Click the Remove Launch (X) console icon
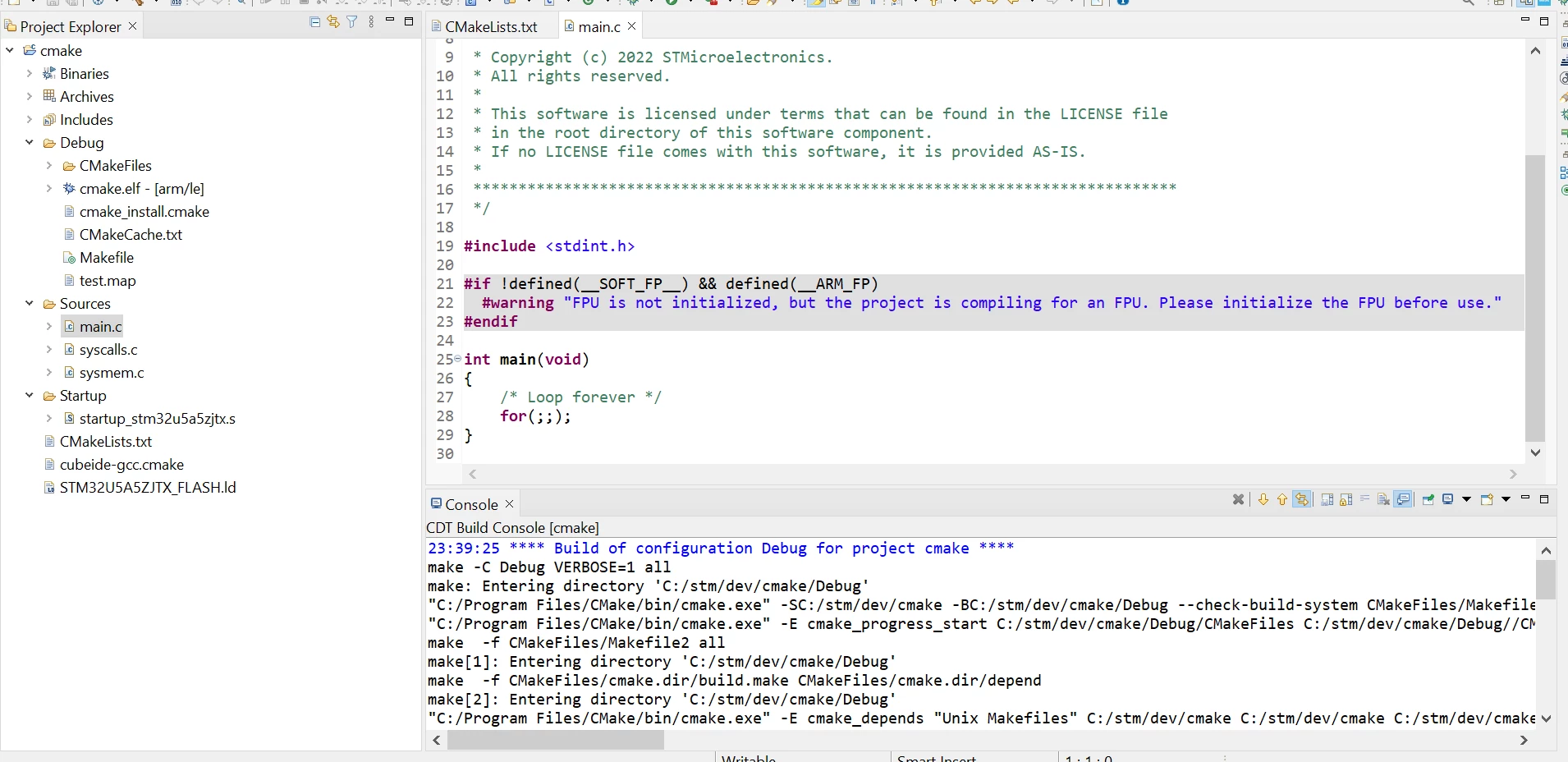This screenshot has height=762, width=1568. [x=1239, y=499]
